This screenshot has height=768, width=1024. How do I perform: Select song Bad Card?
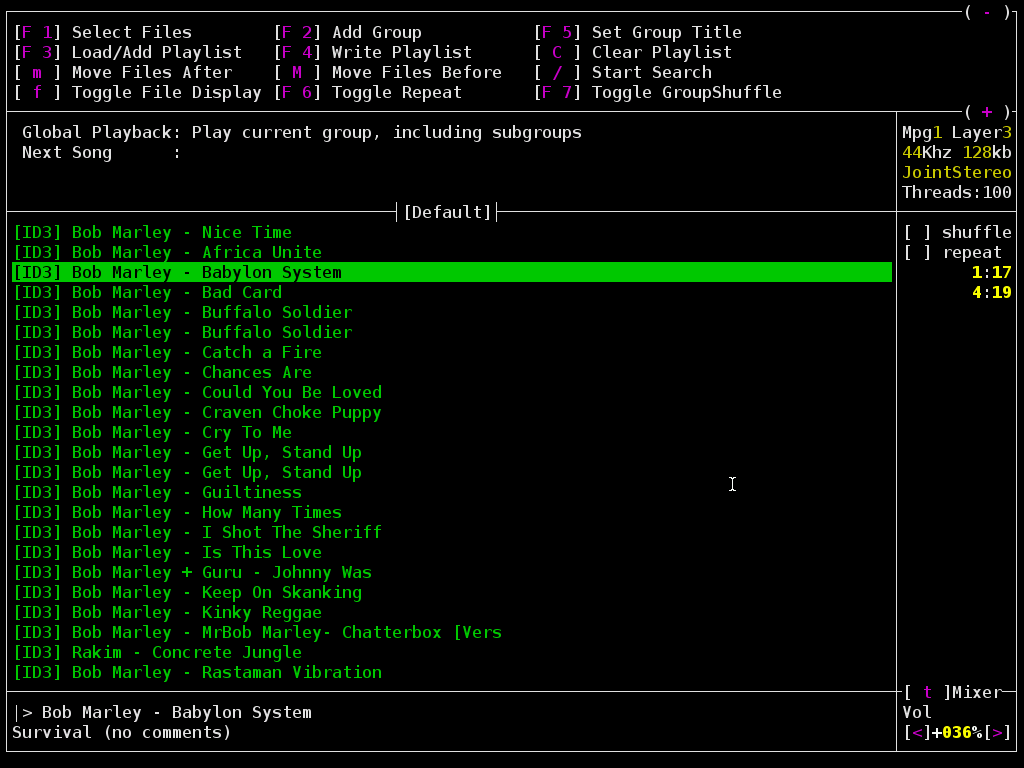pyautogui.click(x=452, y=293)
